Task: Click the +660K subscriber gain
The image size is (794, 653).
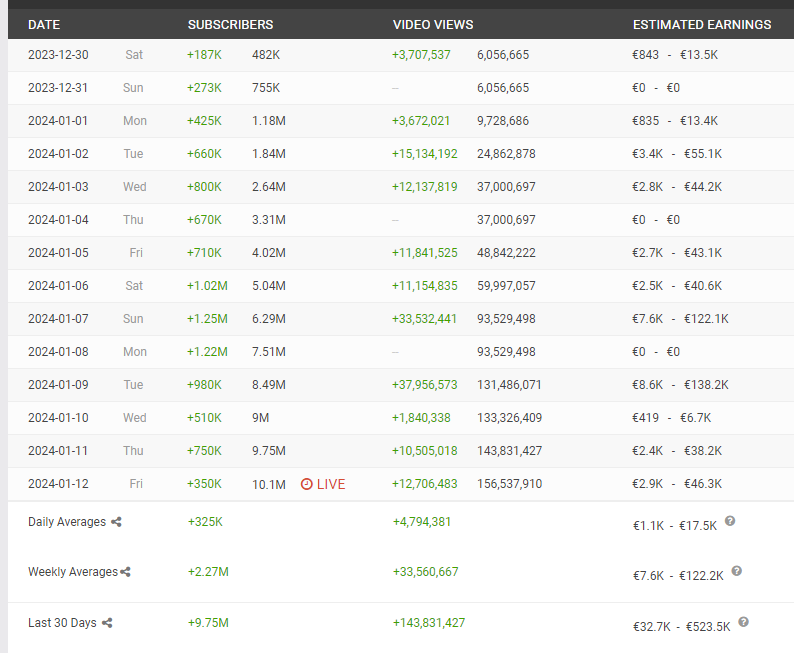Action: (204, 153)
